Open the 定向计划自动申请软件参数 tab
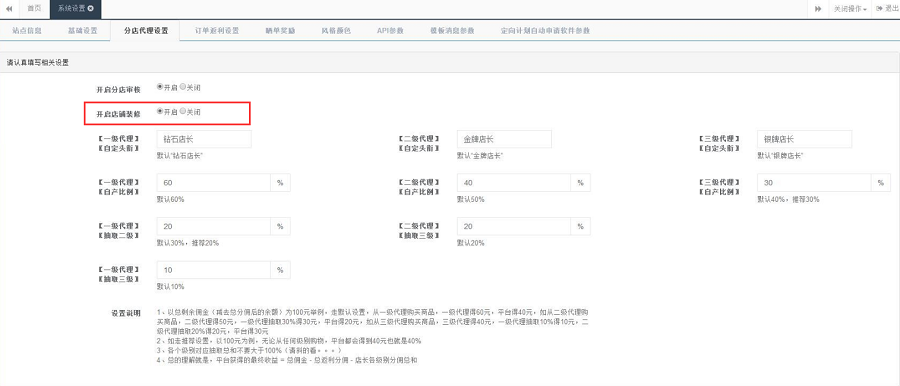This screenshot has width=900, height=386. (x=545, y=30)
